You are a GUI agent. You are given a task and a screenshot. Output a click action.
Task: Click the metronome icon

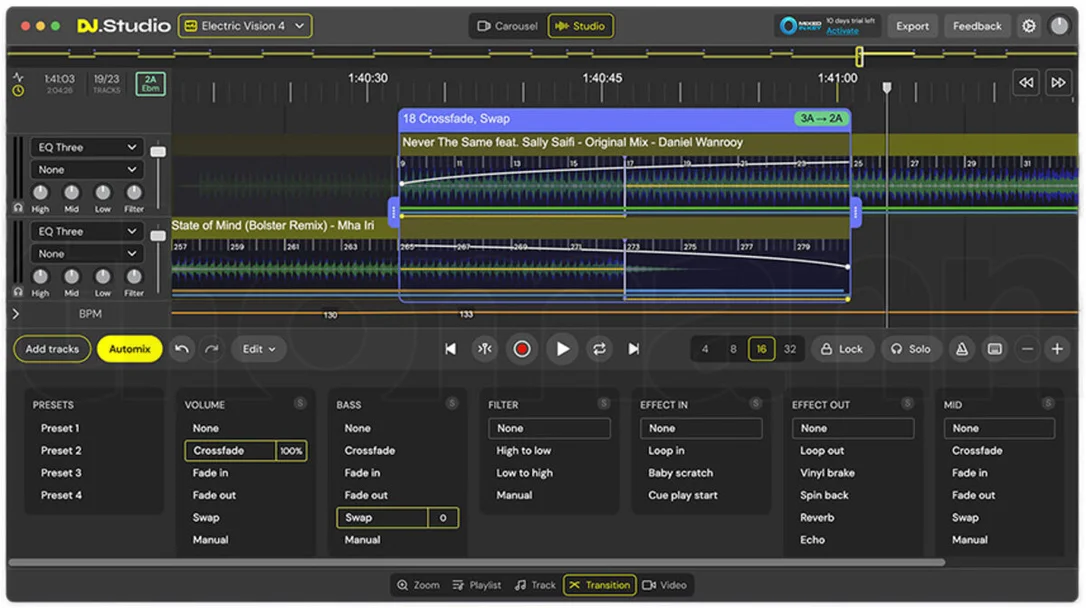click(x=961, y=349)
